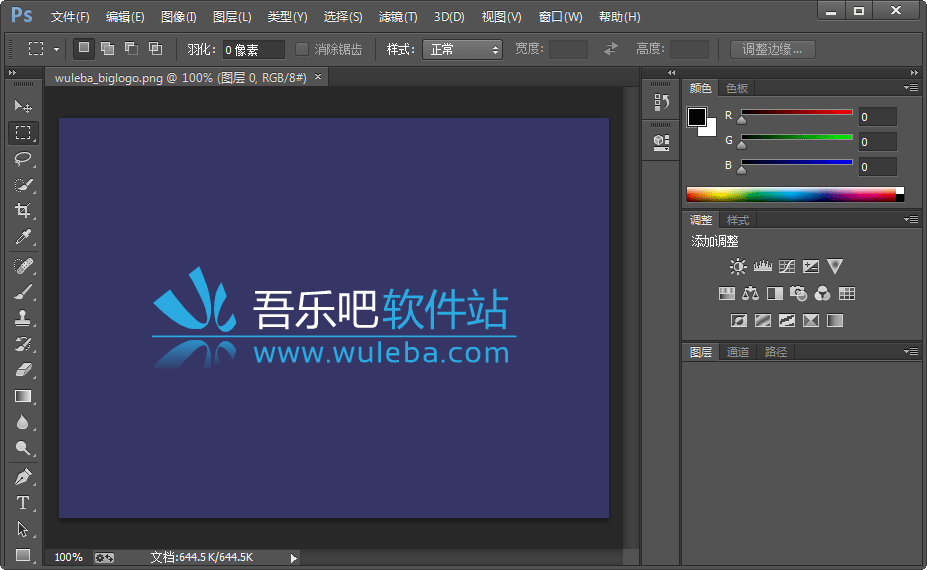Switch to the 路径 tab

point(776,352)
